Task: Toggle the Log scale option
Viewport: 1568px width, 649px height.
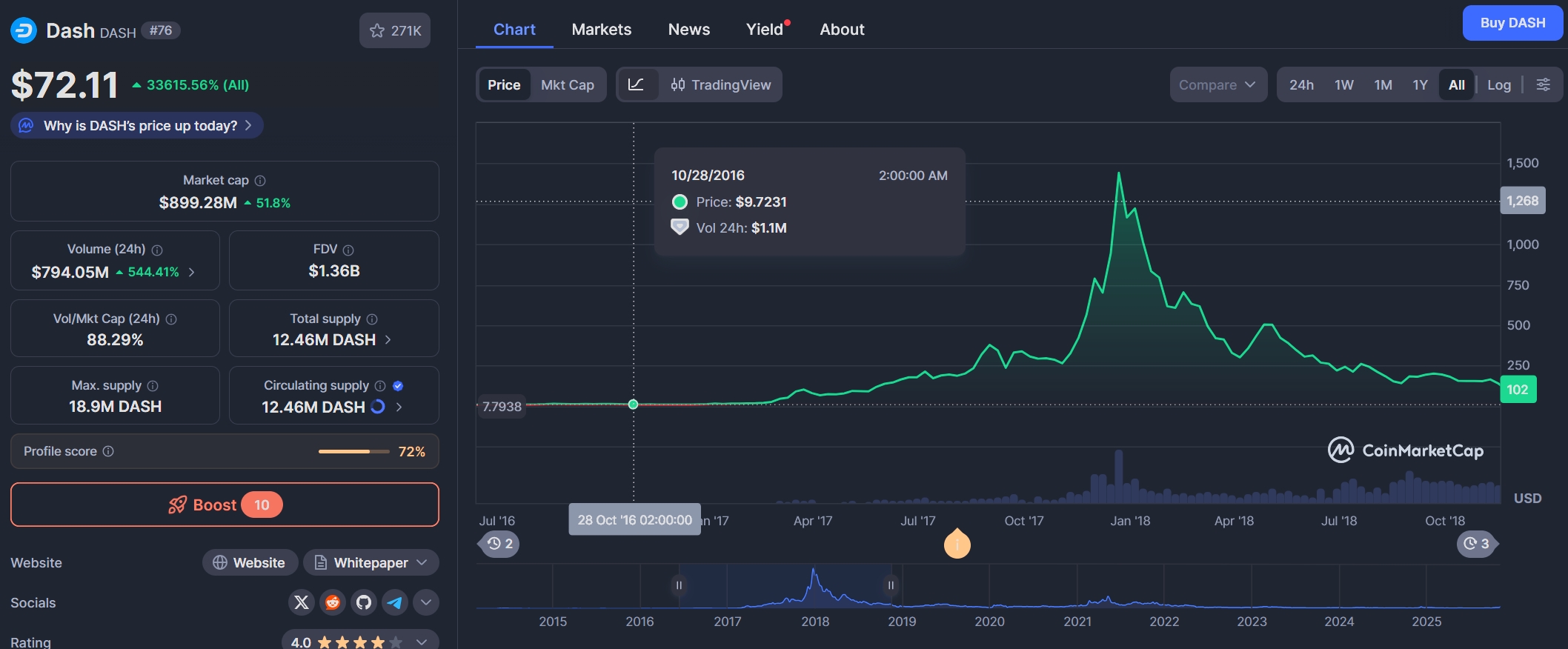Action: (1498, 84)
